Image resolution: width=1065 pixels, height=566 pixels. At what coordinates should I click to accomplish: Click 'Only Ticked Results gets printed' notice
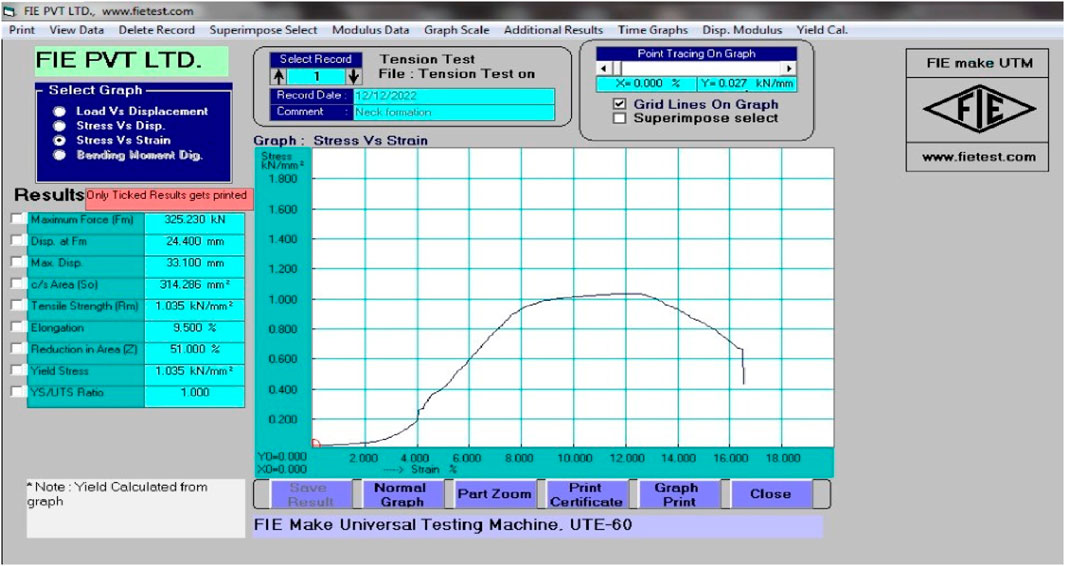[170, 196]
